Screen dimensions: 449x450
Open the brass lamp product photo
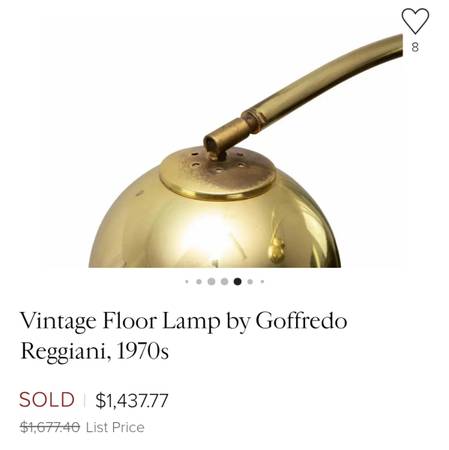[224, 141]
